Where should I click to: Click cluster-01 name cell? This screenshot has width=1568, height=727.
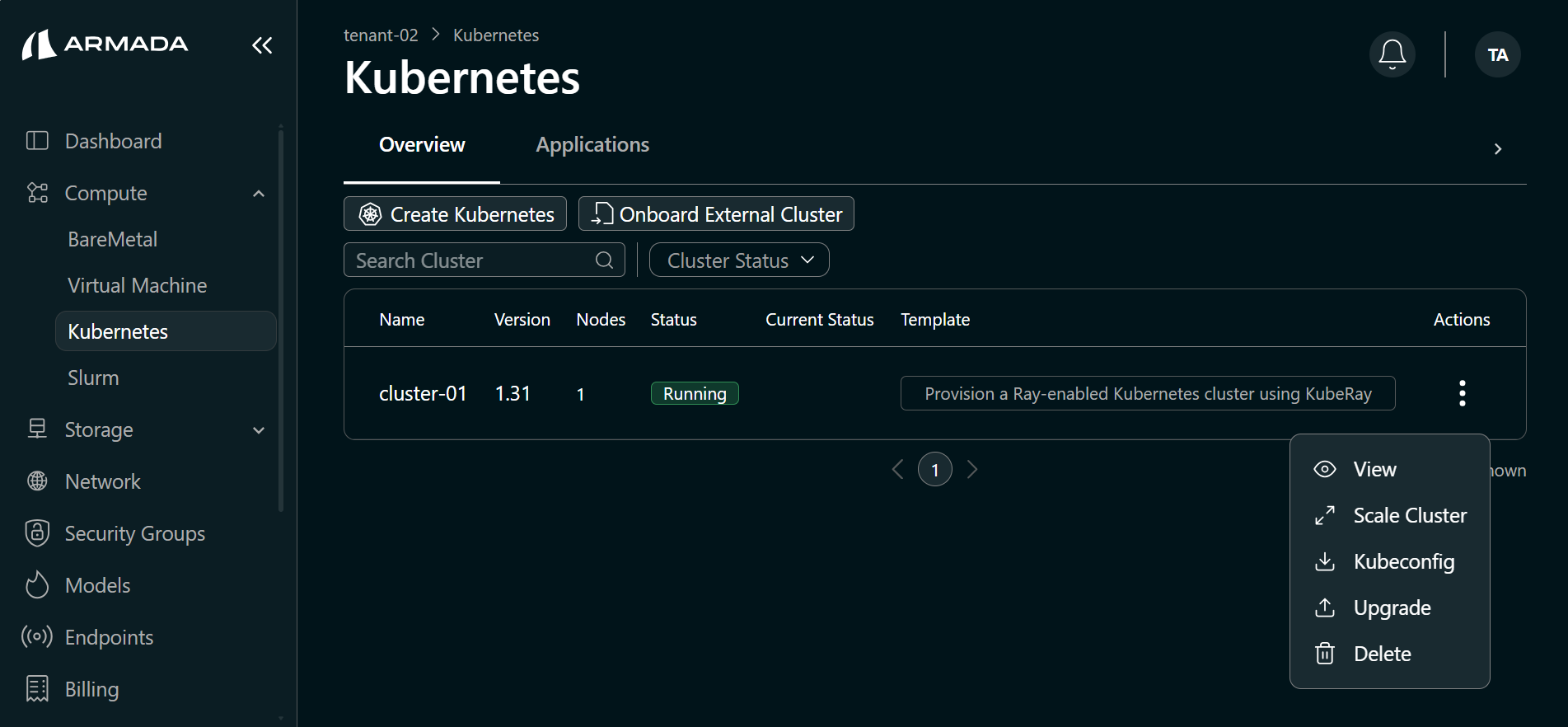pyautogui.click(x=423, y=394)
